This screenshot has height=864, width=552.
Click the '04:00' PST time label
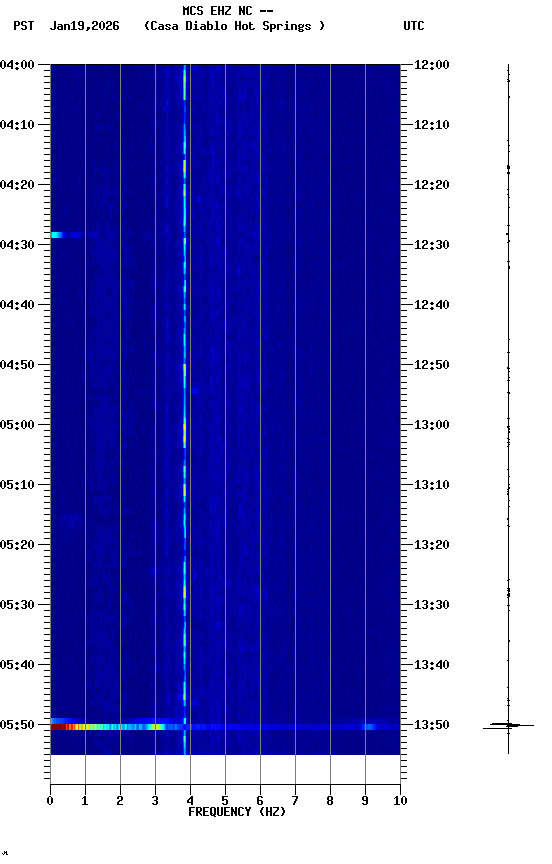(x=17, y=65)
